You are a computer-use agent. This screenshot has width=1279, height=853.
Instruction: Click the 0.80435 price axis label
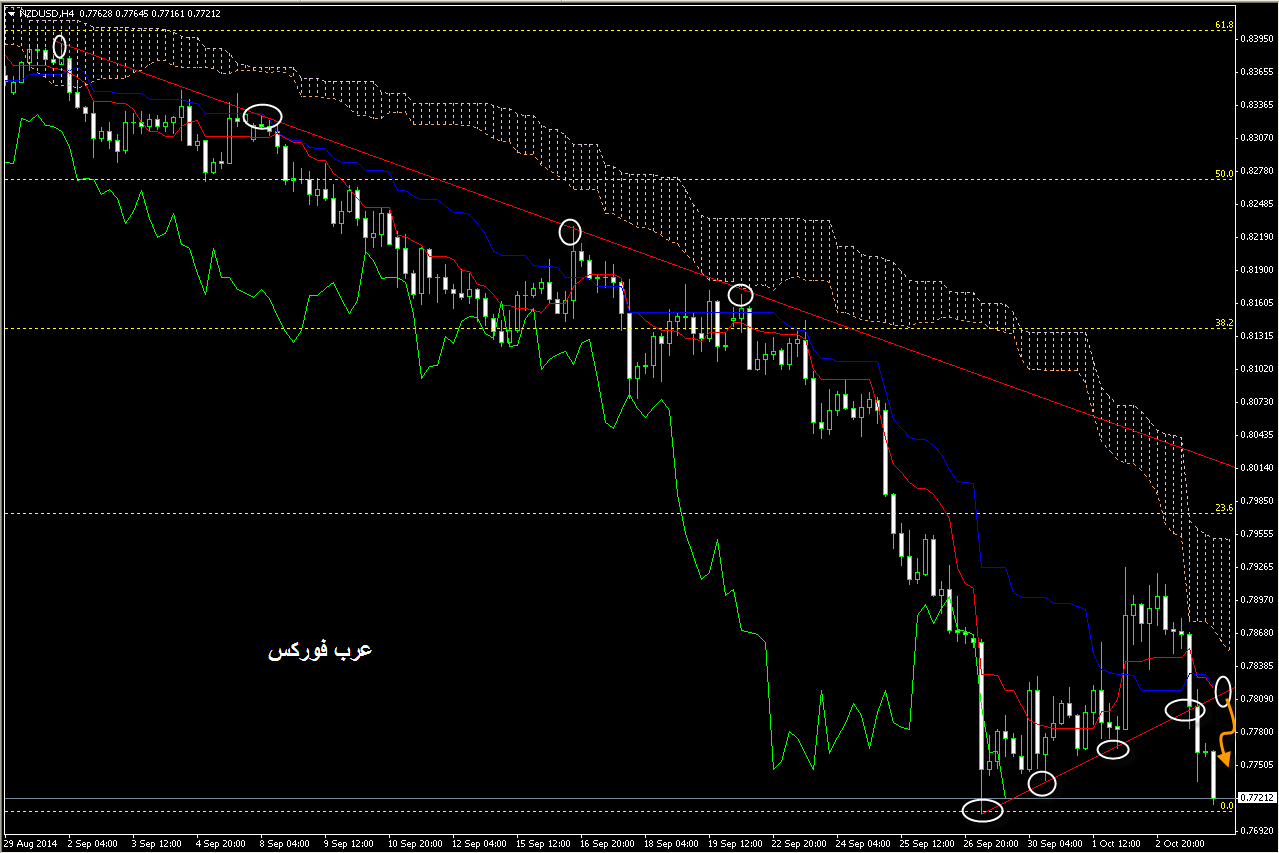(1258, 435)
